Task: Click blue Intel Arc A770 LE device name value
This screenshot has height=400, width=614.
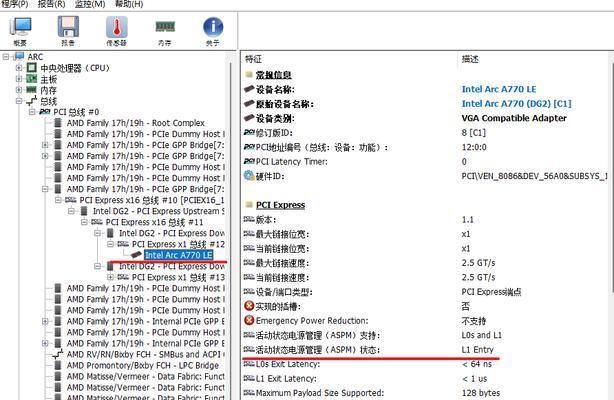Action: click(499, 89)
